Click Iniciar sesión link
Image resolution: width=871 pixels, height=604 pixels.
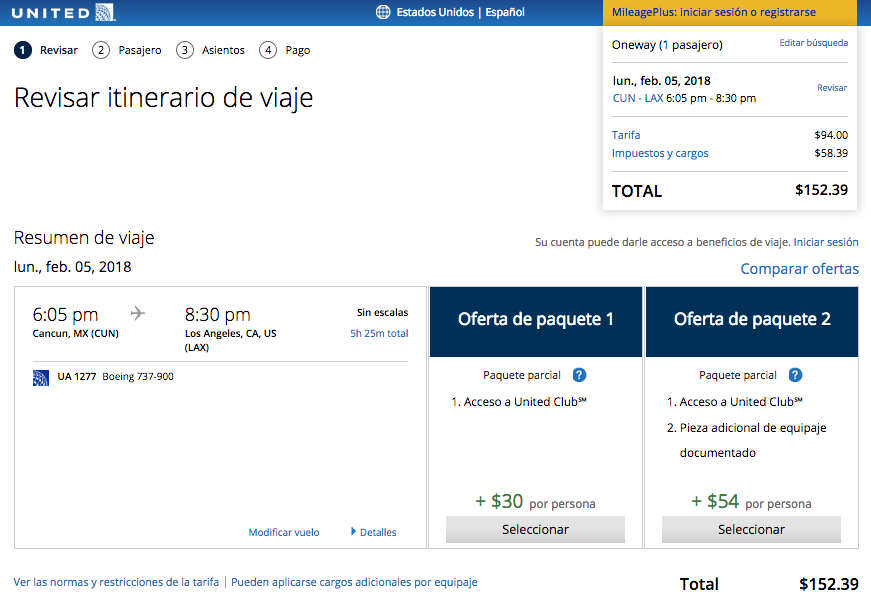[x=826, y=242]
